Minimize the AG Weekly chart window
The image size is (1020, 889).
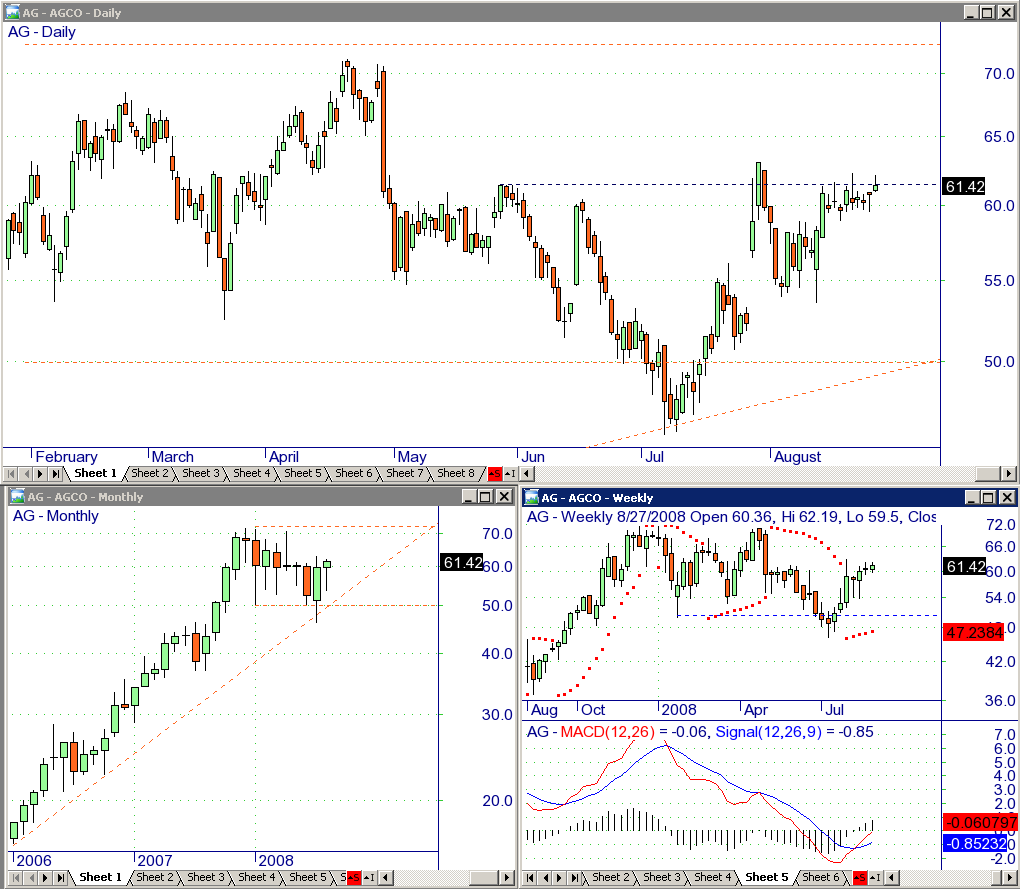coord(972,498)
